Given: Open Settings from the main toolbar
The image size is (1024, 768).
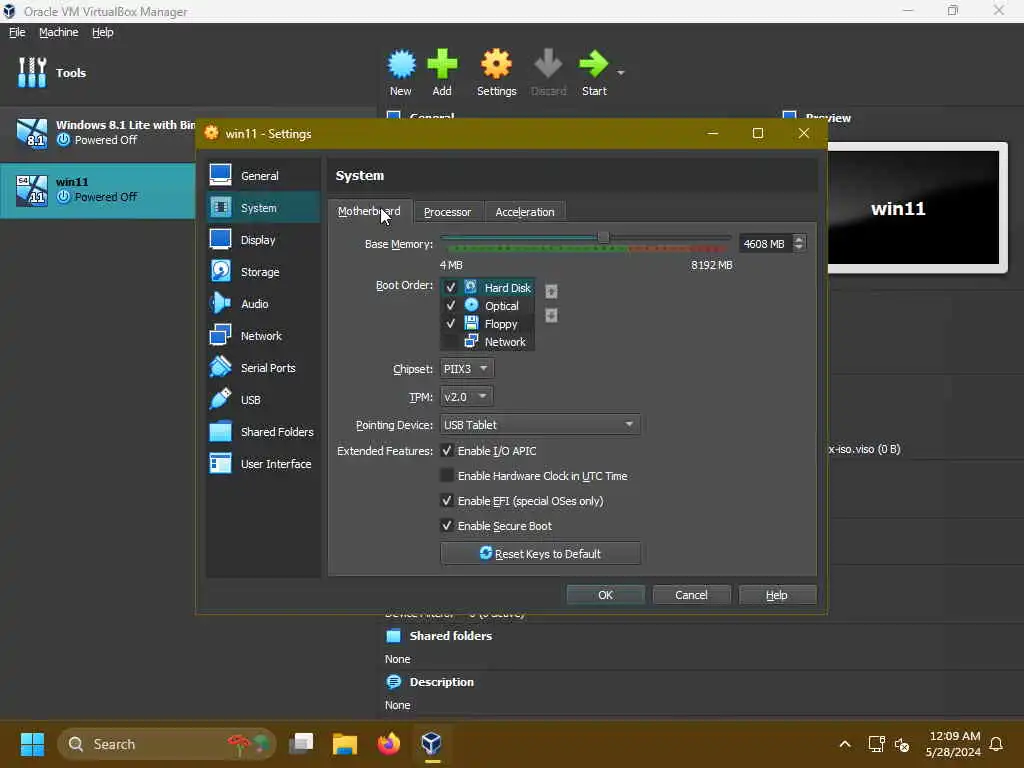Looking at the screenshot, I should click(x=496, y=72).
